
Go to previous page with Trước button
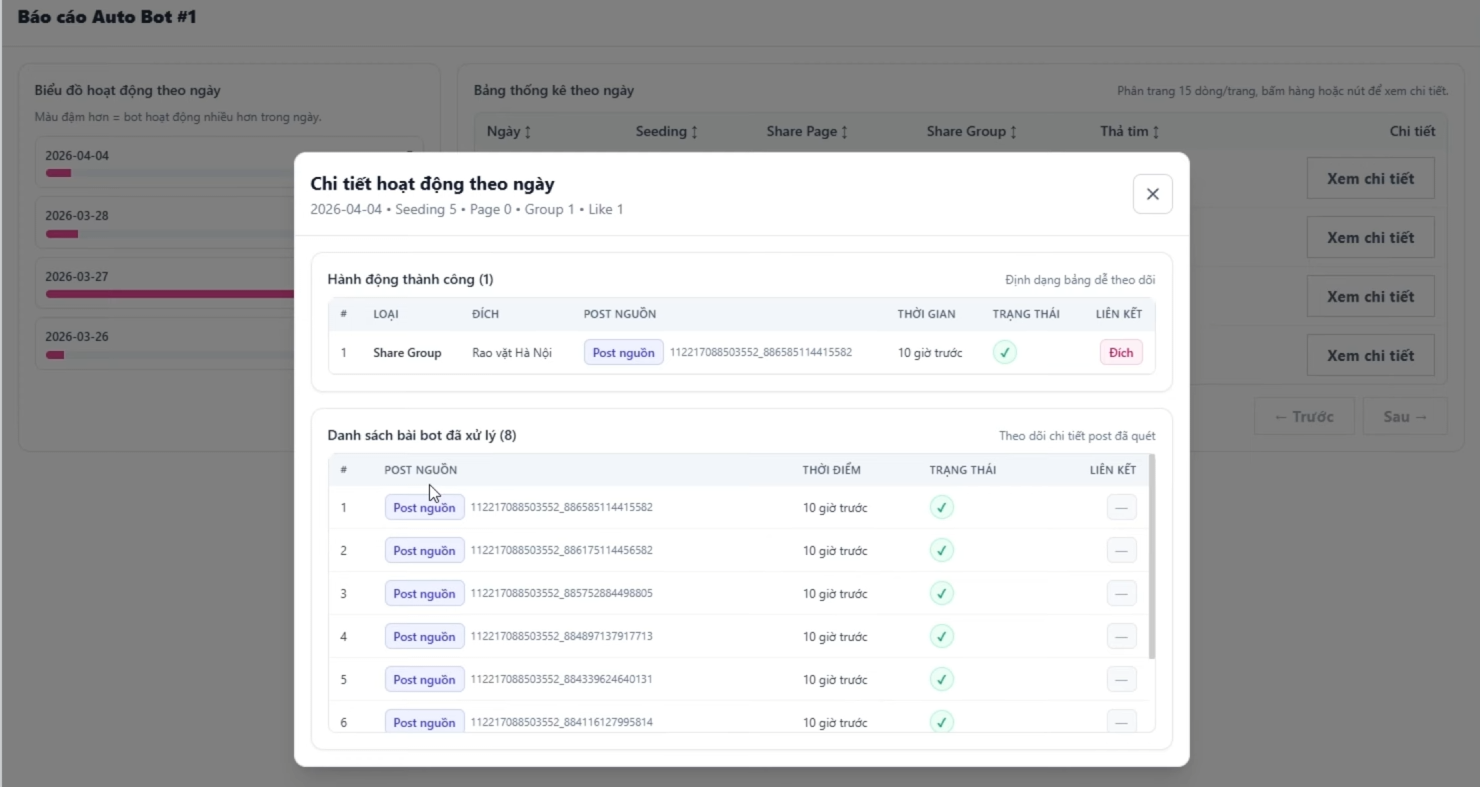[x=1303, y=416]
